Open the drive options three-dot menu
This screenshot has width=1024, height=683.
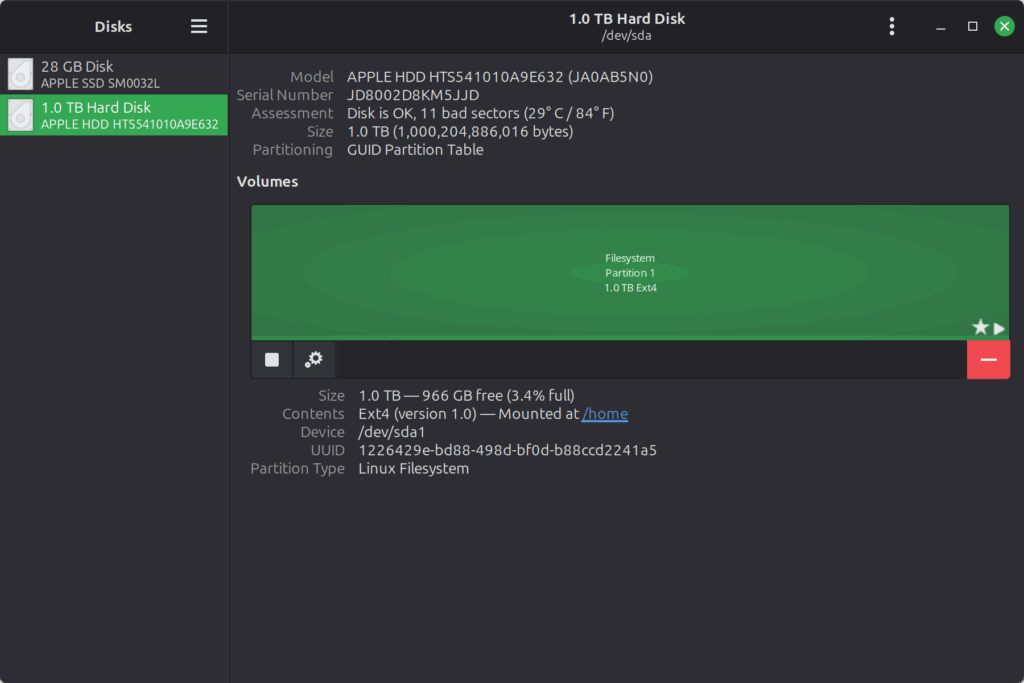coord(891,27)
